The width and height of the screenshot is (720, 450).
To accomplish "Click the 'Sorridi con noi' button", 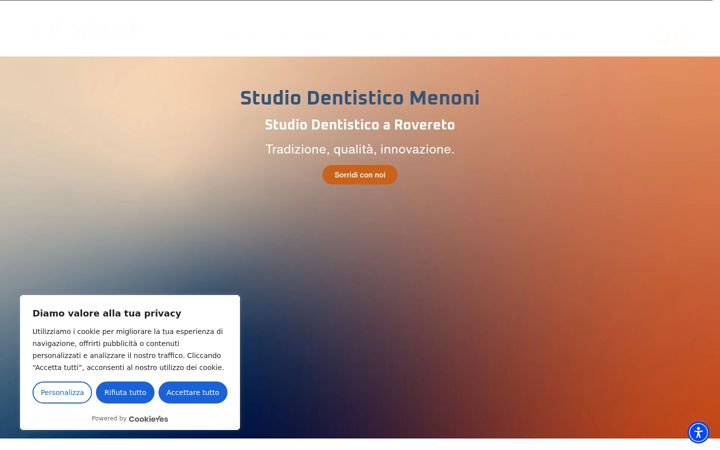I will tap(360, 175).
